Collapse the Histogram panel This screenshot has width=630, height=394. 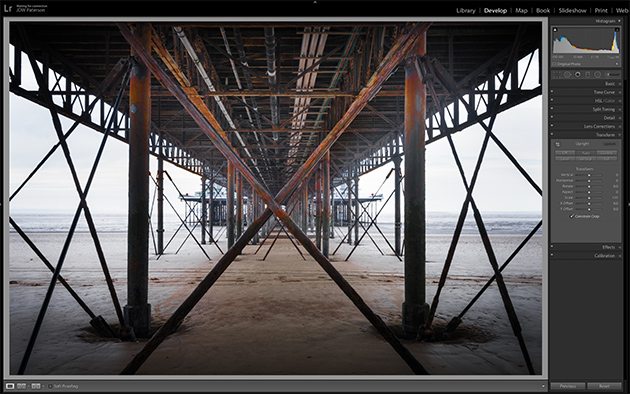point(619,21)
